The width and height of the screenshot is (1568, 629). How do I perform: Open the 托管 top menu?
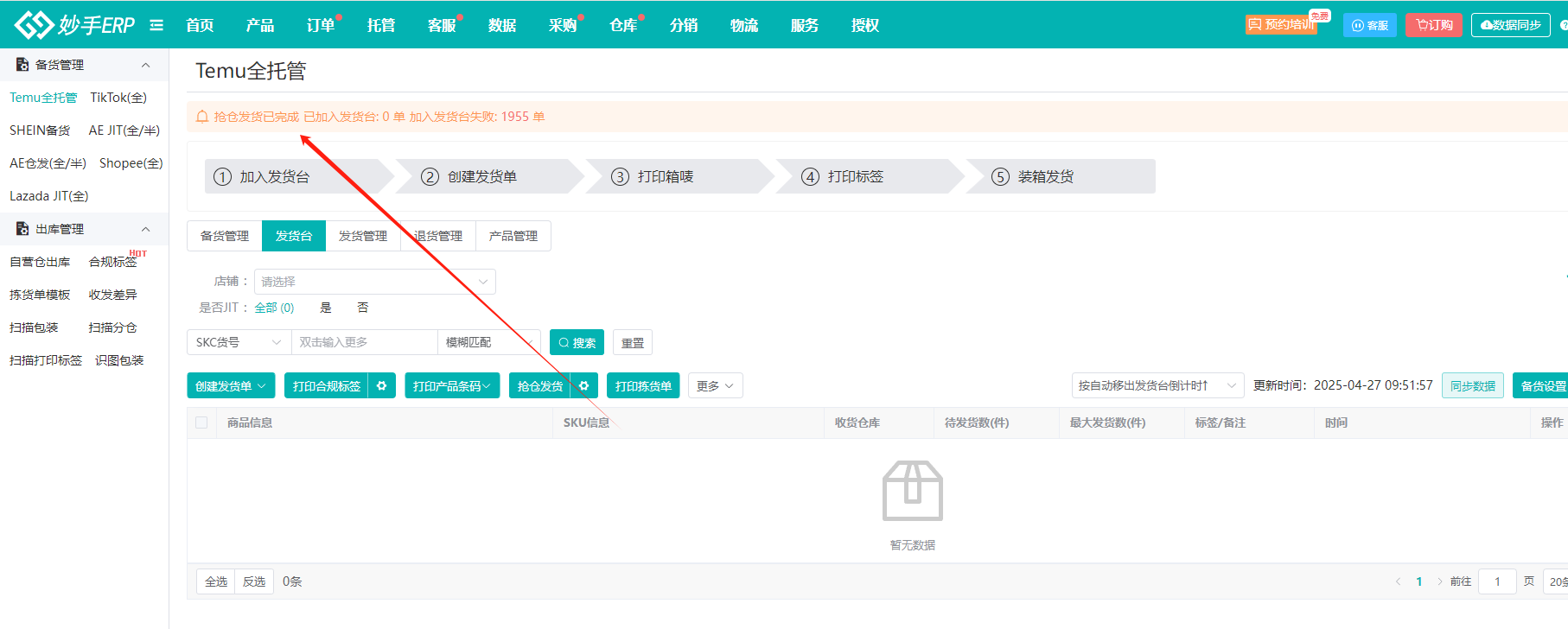tap(381, 25)
